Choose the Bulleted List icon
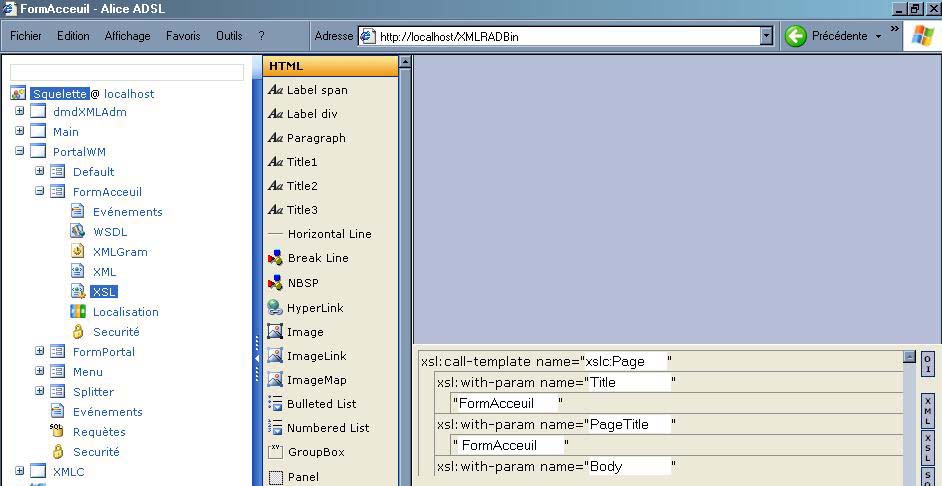 click(276, 404)
